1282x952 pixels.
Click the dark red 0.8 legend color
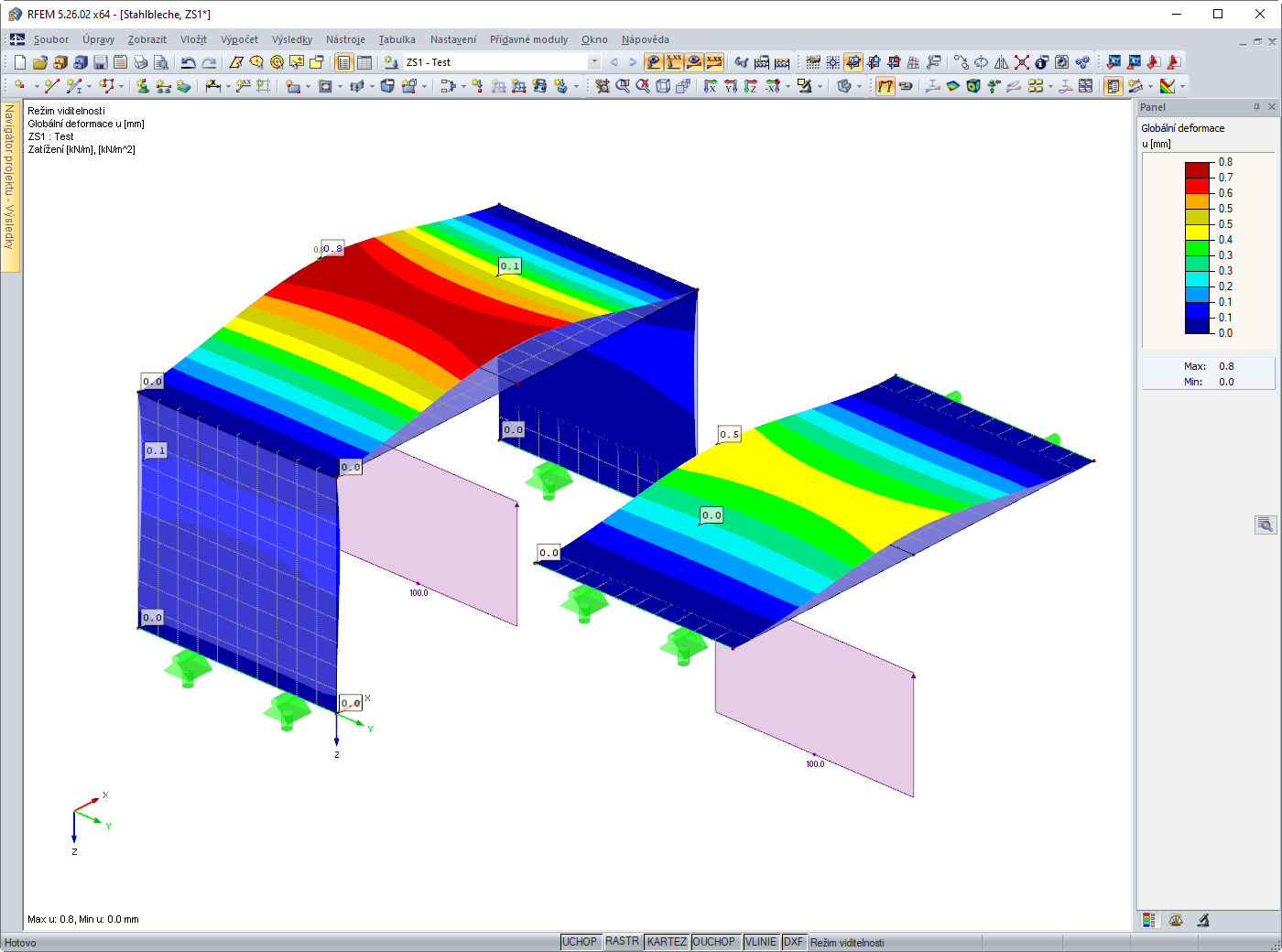click(x=1198, y=169)
